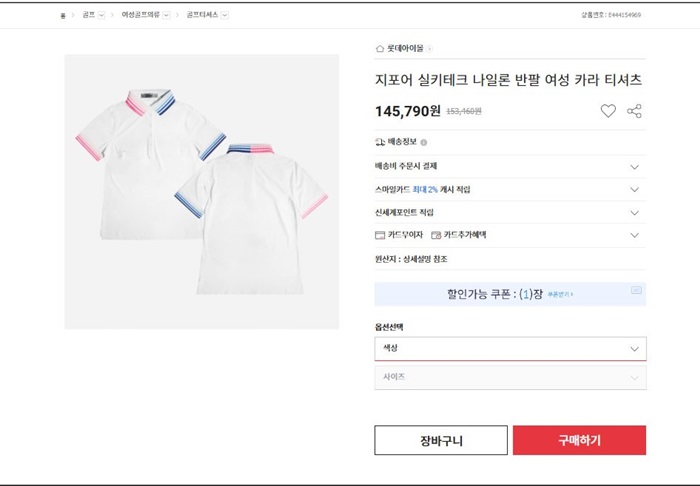Image resolution: width=700 pixels, height=486 pixels.
Task: Open the 골프티셔츠 breadcrumb menu
Action: tap(225, 15)
